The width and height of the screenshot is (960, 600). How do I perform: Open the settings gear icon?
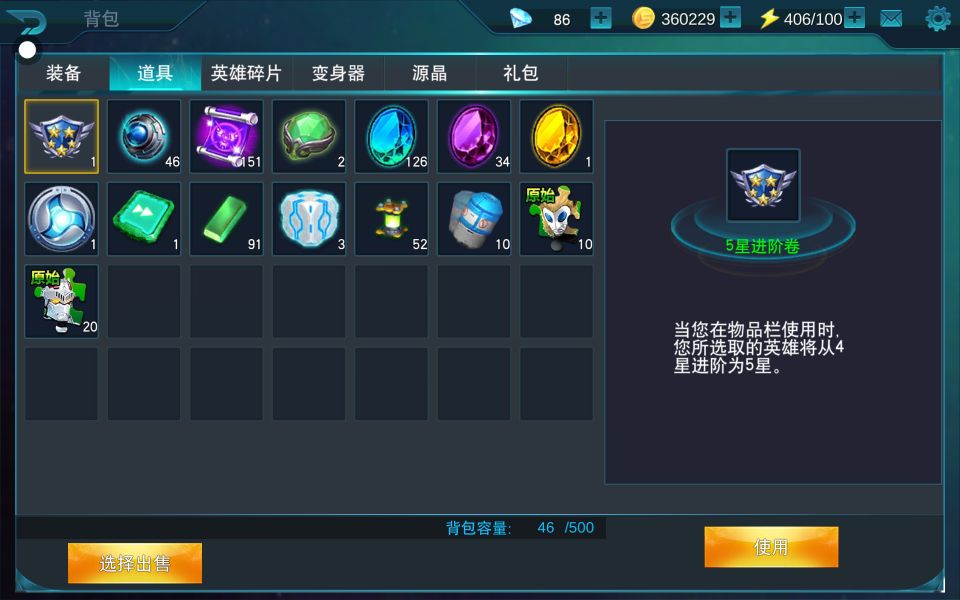pos(937,18)
